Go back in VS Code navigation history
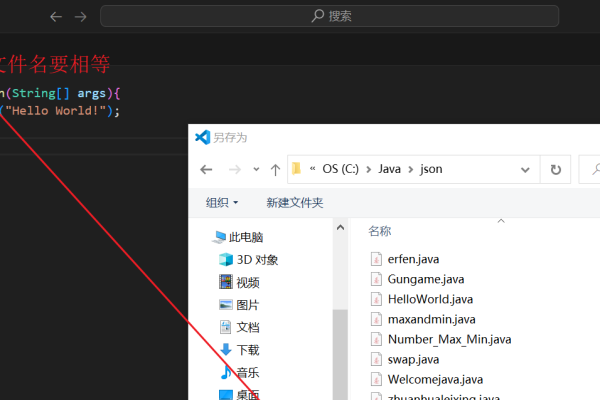This screenshot has height=400, width=600. [x=56, y=16]
